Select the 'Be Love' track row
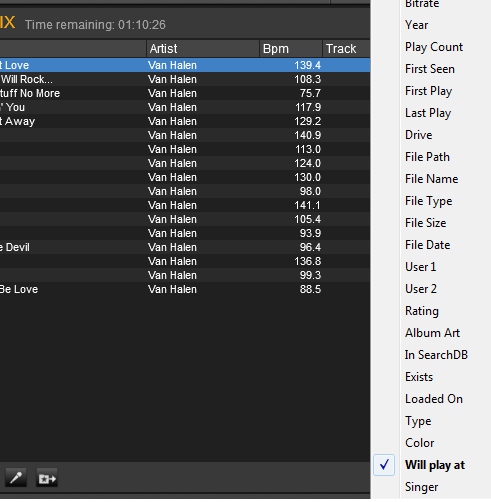The image size is (491, 502). pyautogui.click(x=185, y=289)
